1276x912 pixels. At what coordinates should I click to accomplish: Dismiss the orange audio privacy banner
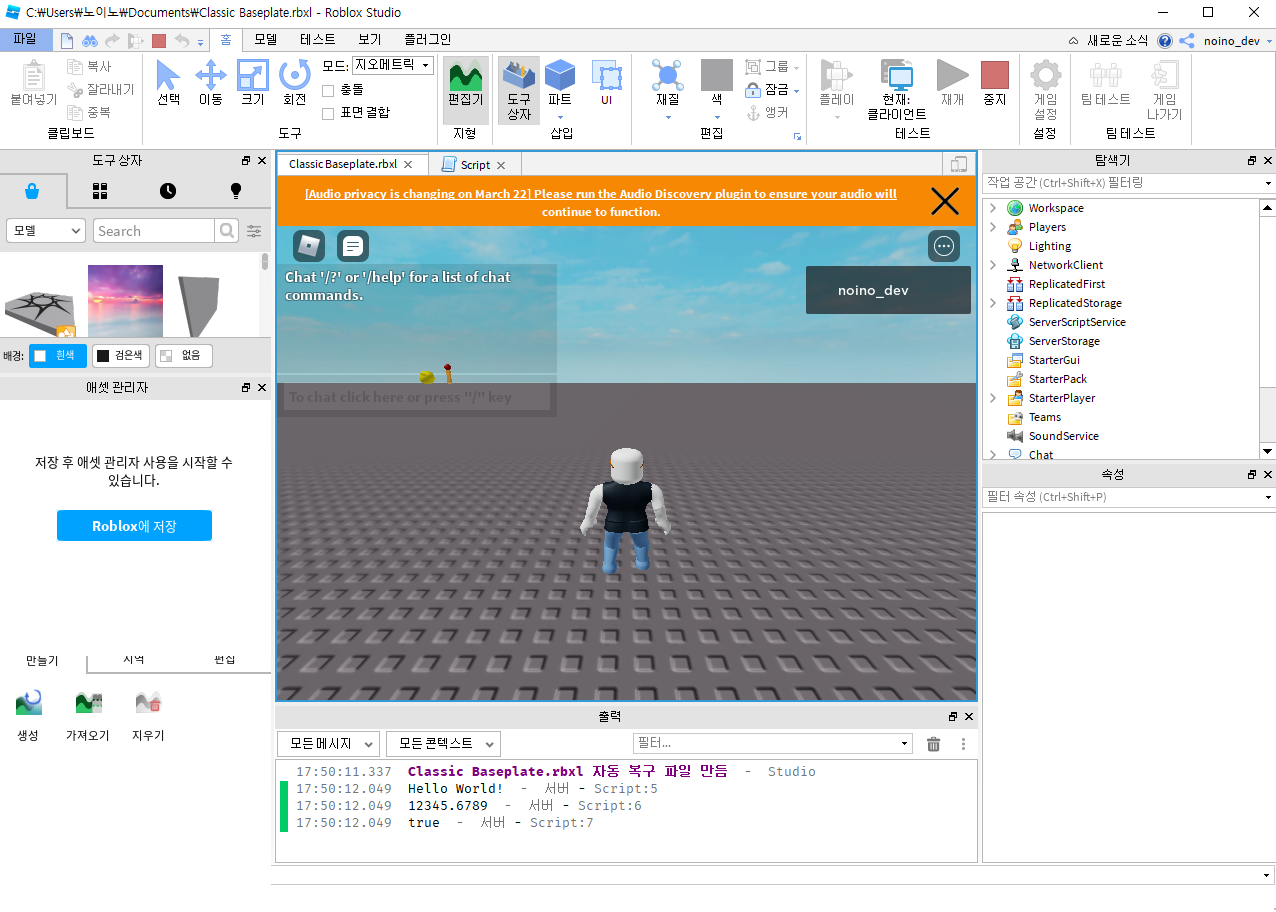pyautogui.click(x=945, y=202)
